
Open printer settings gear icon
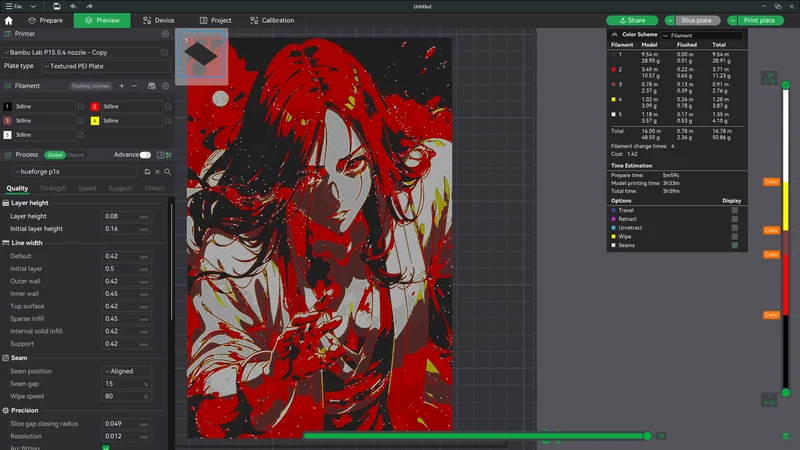click(x=165, y=34)
